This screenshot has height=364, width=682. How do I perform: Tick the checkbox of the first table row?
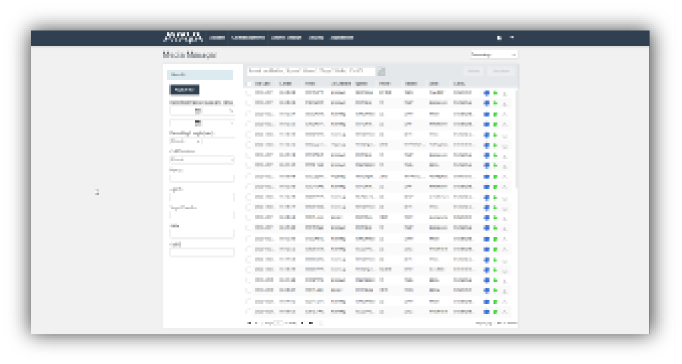[249, 93]
